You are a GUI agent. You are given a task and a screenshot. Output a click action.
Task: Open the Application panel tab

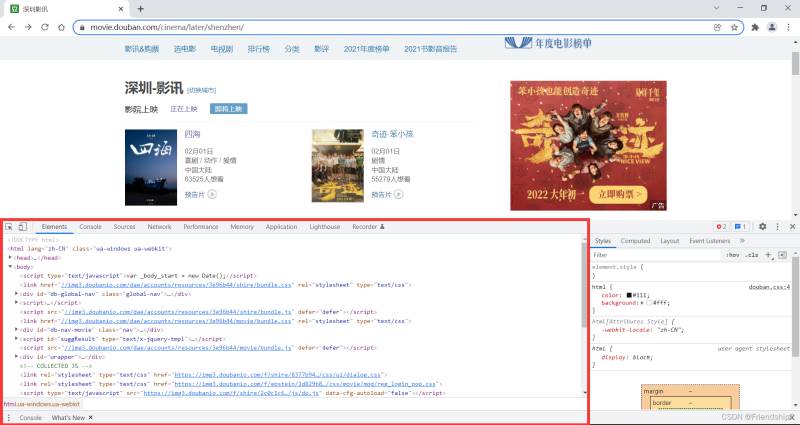(281, 227)
